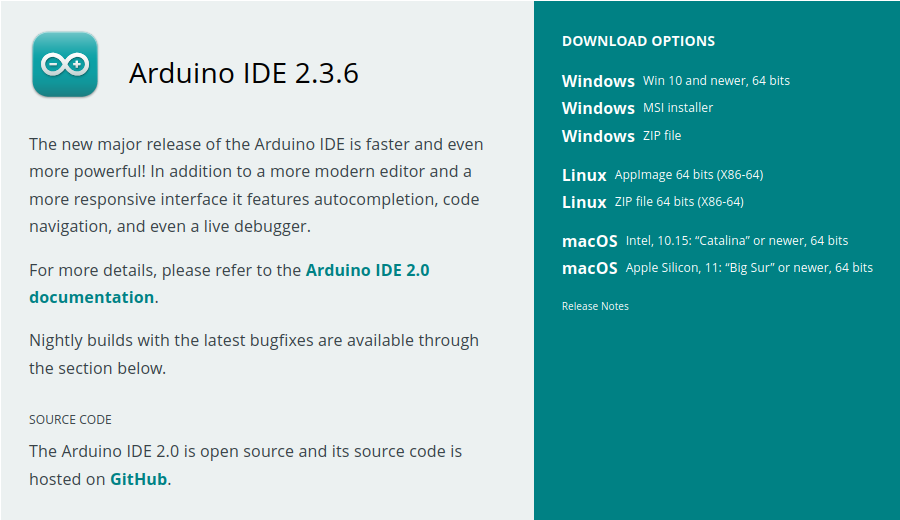Click the DOWNLOAD OPTIONS heading
900x520 pixels.
(x=638, y=42)
